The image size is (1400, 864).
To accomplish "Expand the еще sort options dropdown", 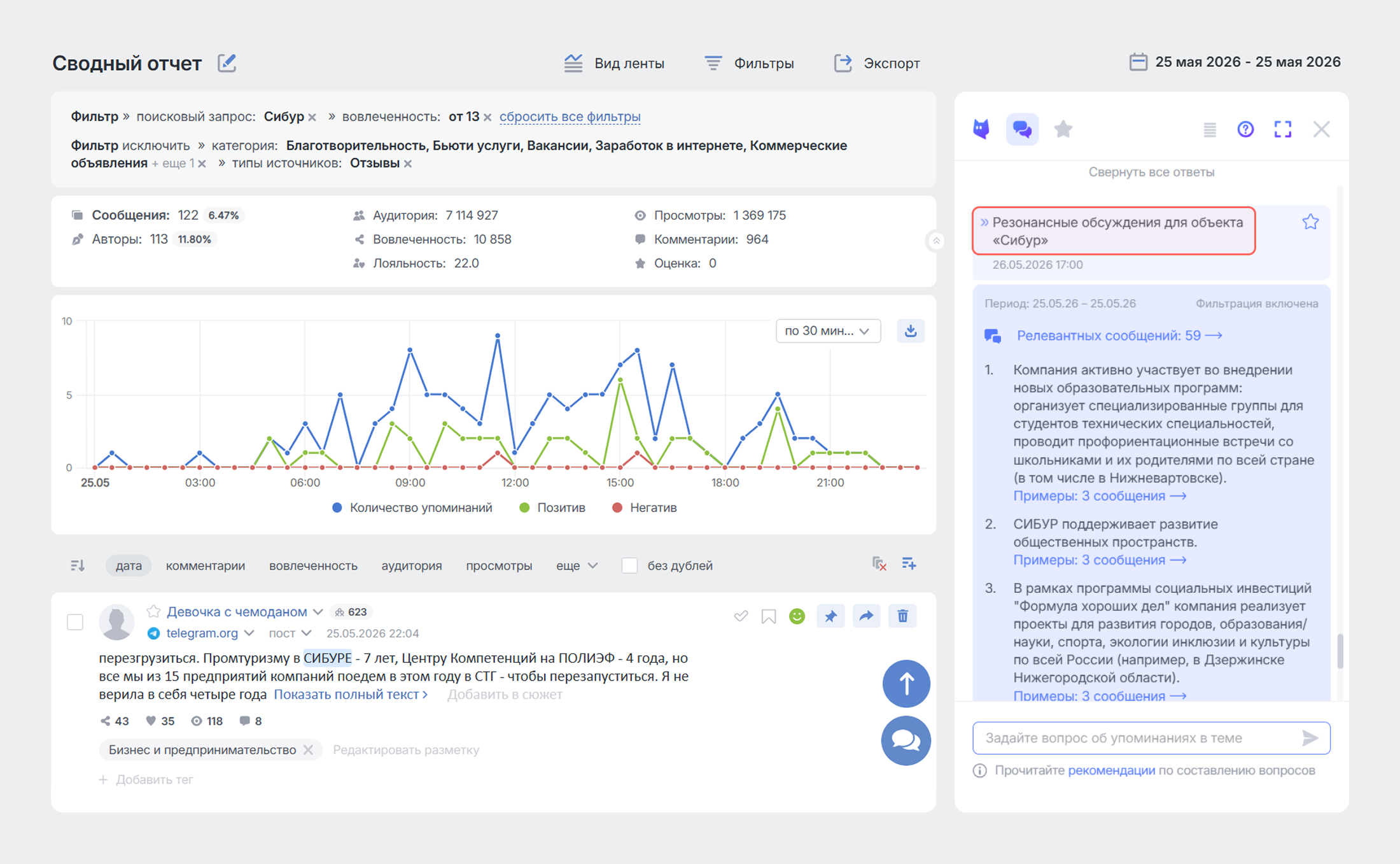I will tap(577, 565).
